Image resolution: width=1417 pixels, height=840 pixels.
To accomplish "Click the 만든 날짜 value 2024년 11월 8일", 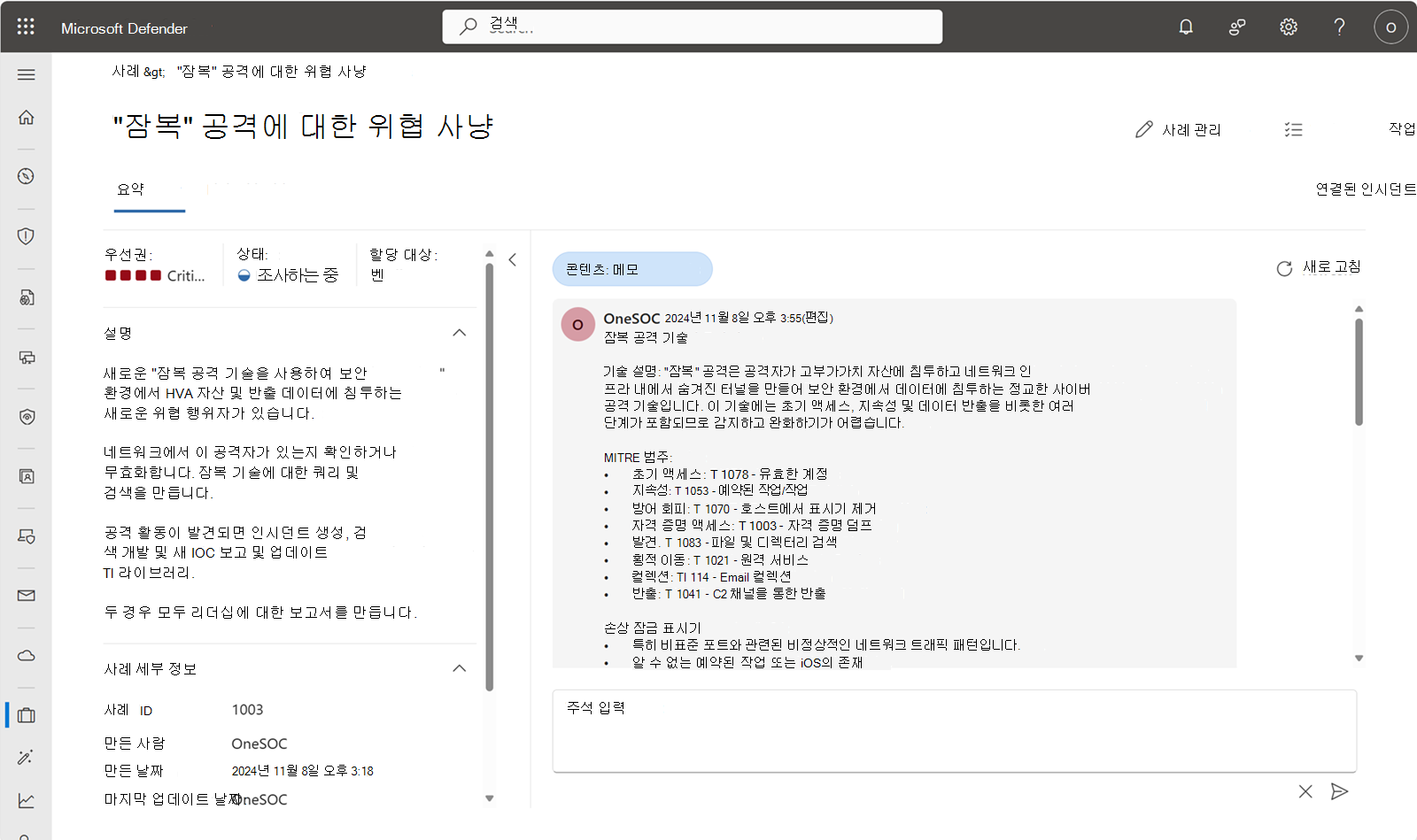I will [302, 771].
